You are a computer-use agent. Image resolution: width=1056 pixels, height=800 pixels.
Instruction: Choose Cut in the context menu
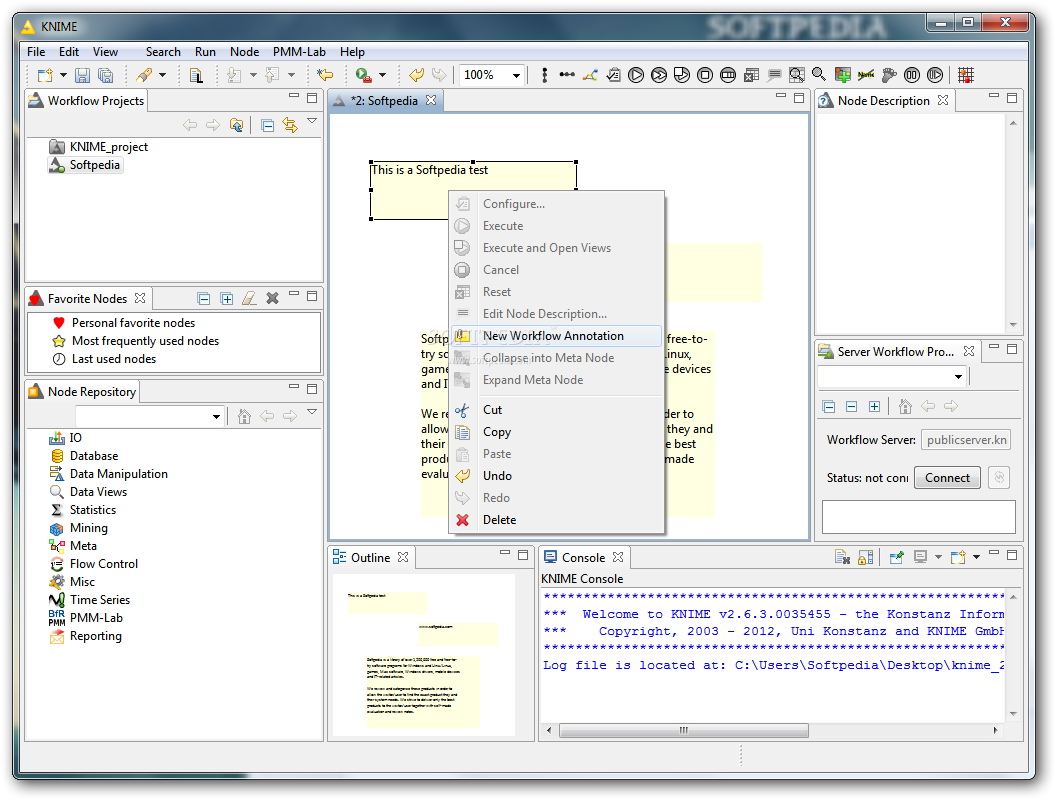[x=556, y=410]
